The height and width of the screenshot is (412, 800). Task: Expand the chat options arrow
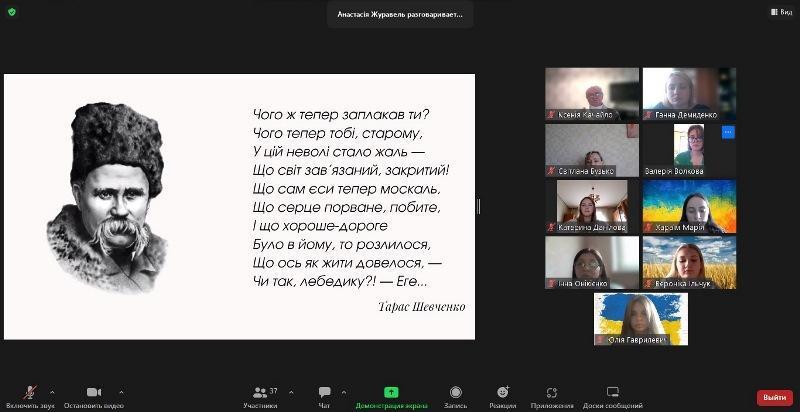tap(344, 392)
